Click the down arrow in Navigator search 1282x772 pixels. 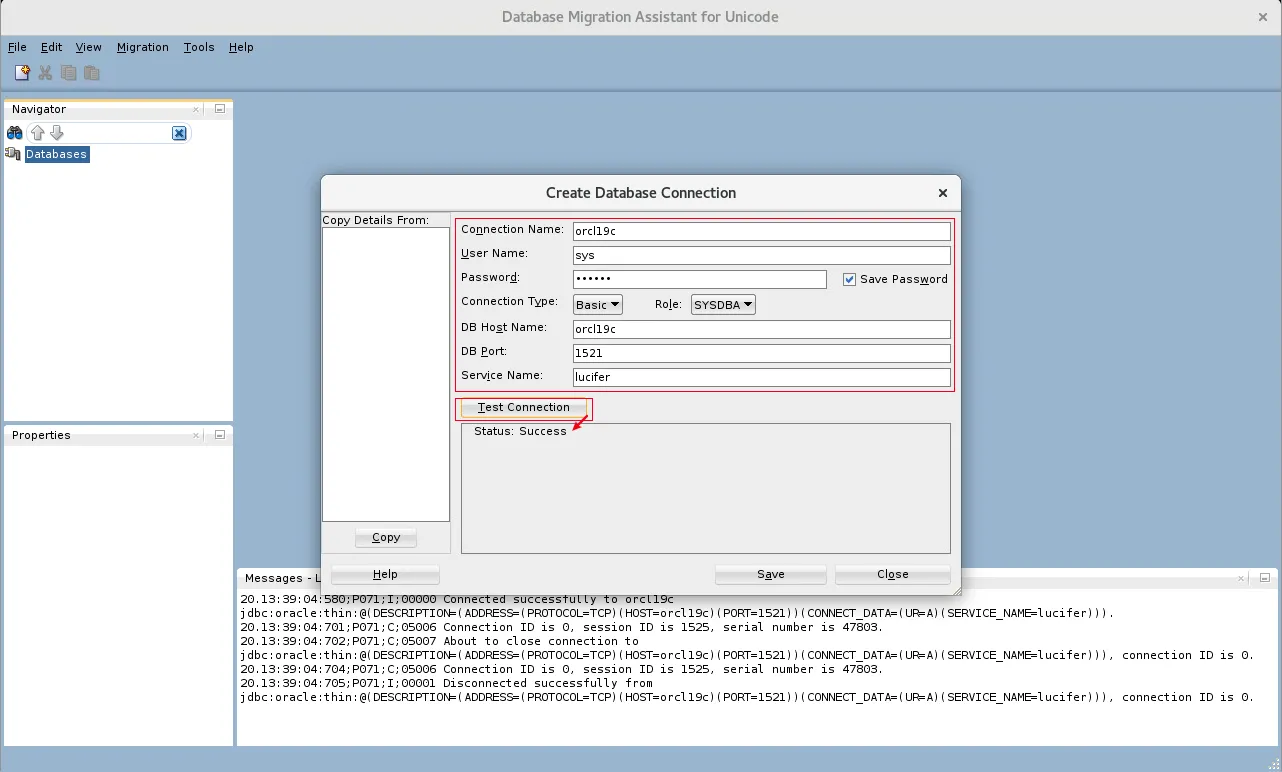(57, 133)
